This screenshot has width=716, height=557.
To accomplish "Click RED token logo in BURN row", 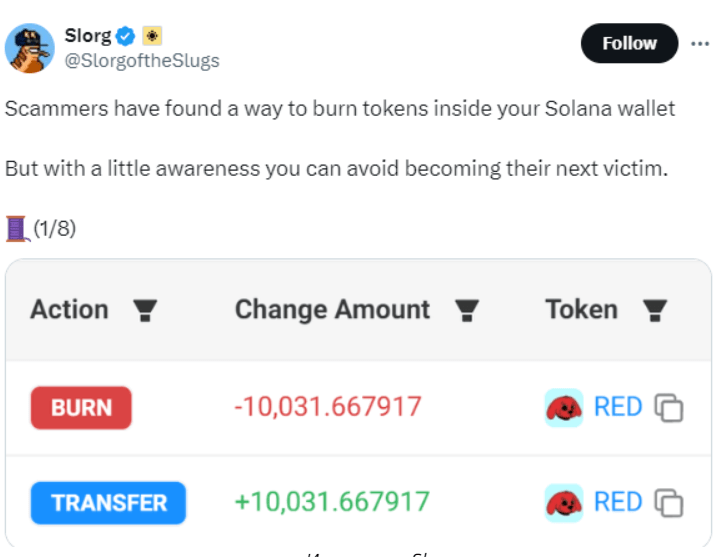I will 564,408.
